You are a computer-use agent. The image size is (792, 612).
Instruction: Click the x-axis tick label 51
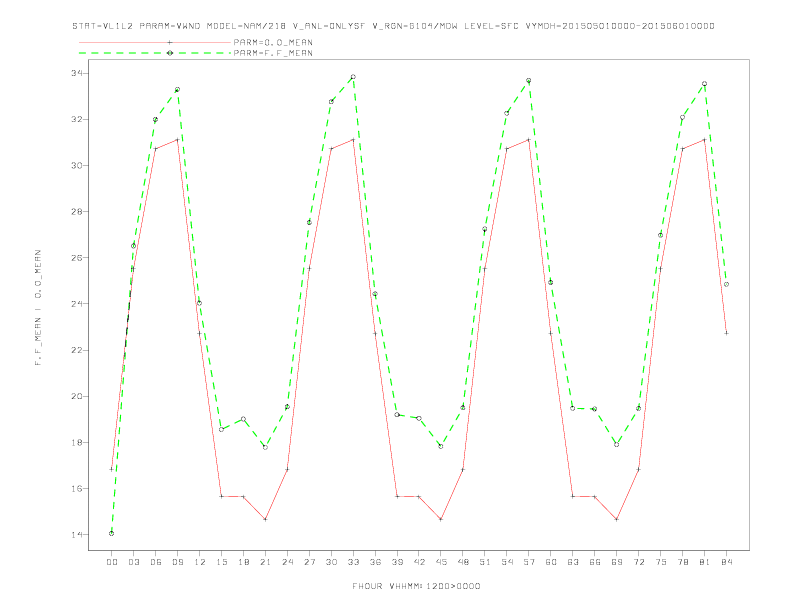tap(485, 562)
